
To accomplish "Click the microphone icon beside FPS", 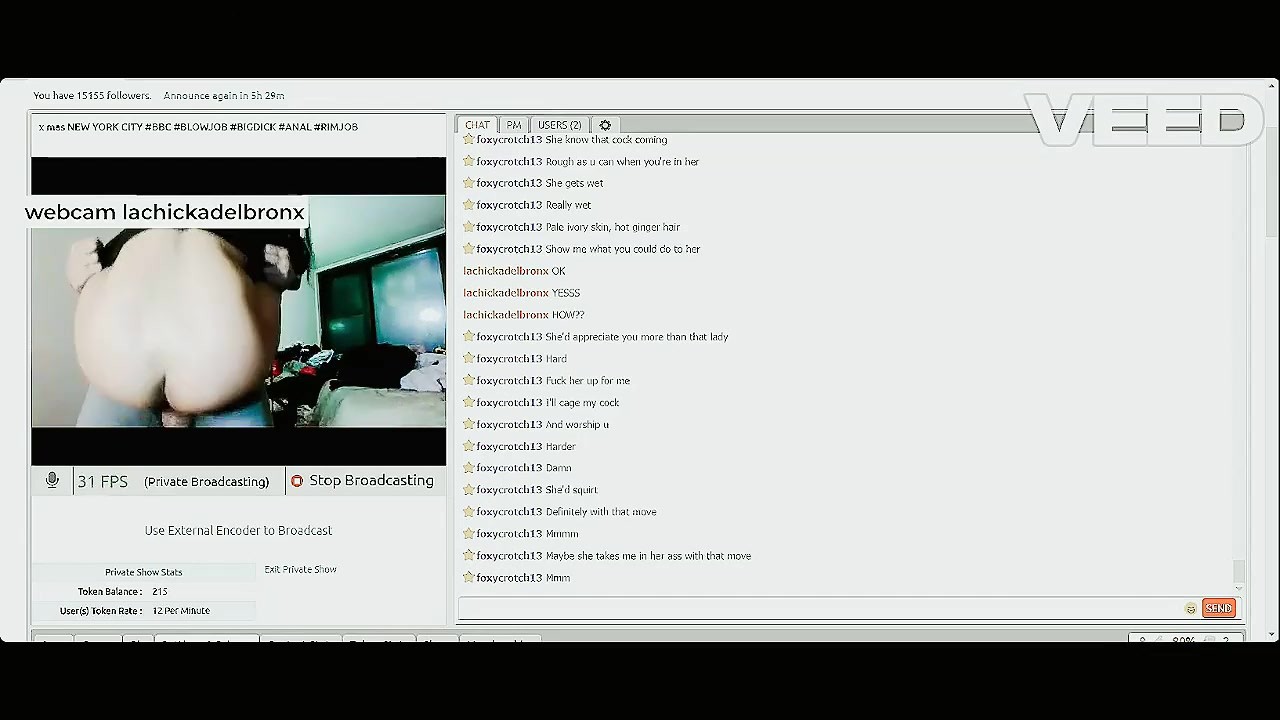I will pos(52,481).
